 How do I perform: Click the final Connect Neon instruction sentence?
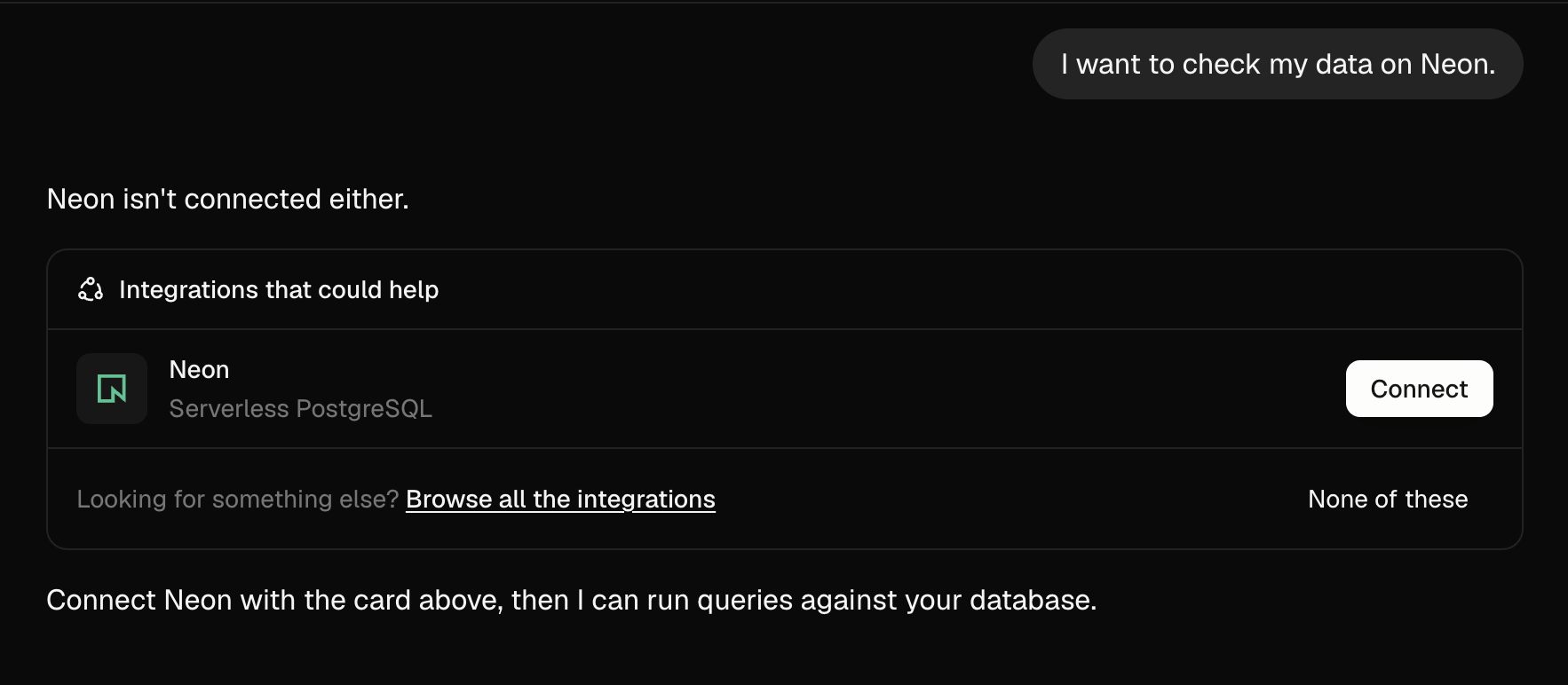pos(572,601)
